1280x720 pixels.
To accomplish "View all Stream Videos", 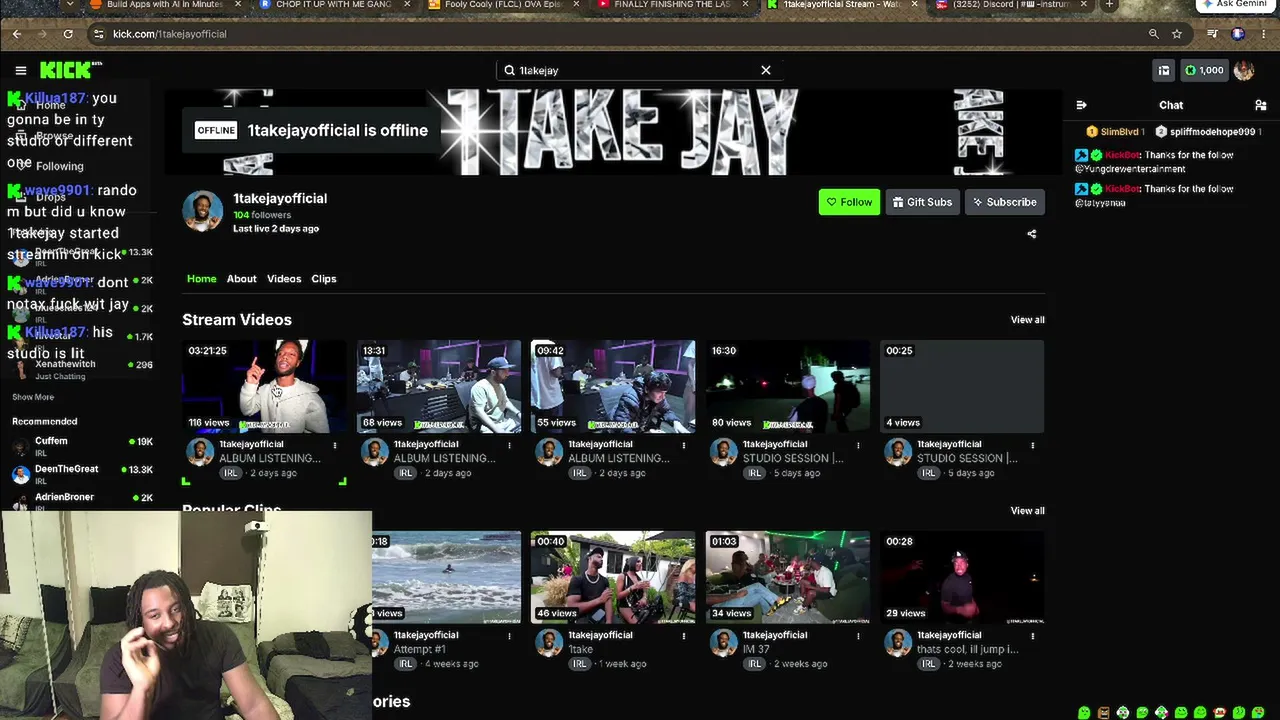I will click(x=1027, y=320).
